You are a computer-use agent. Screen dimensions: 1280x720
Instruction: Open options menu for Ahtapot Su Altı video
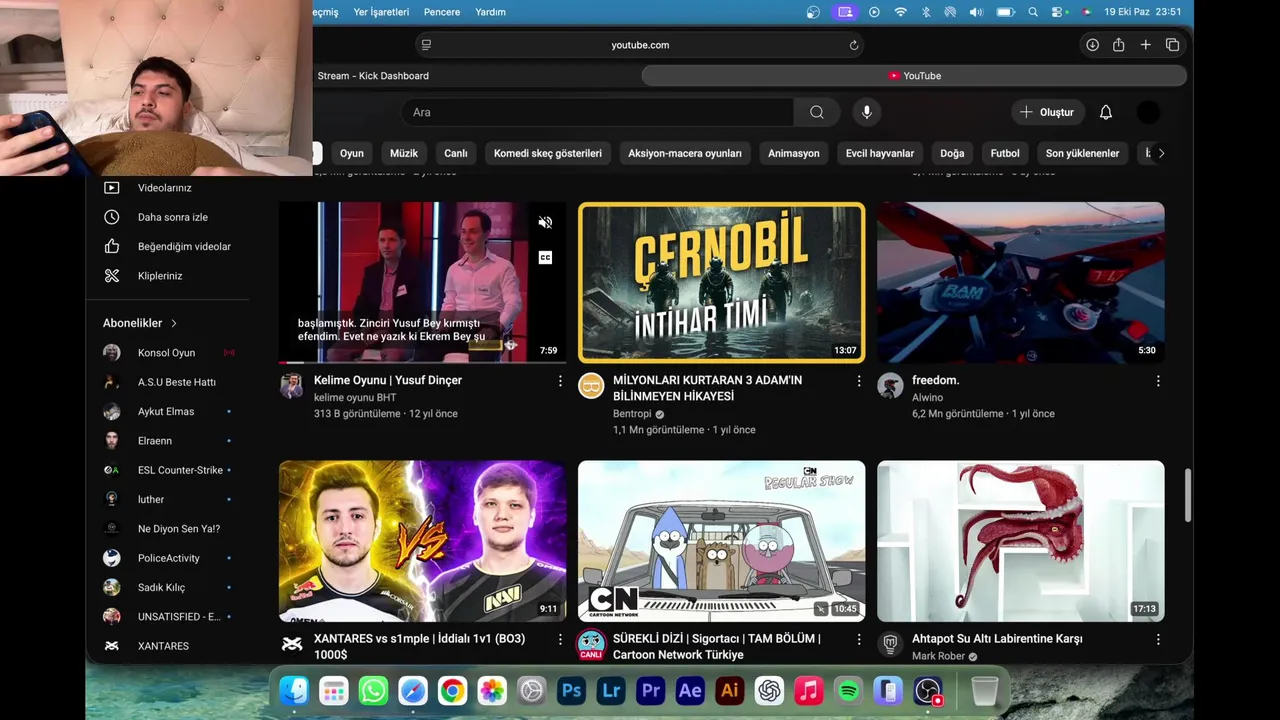pos(1158,639)
